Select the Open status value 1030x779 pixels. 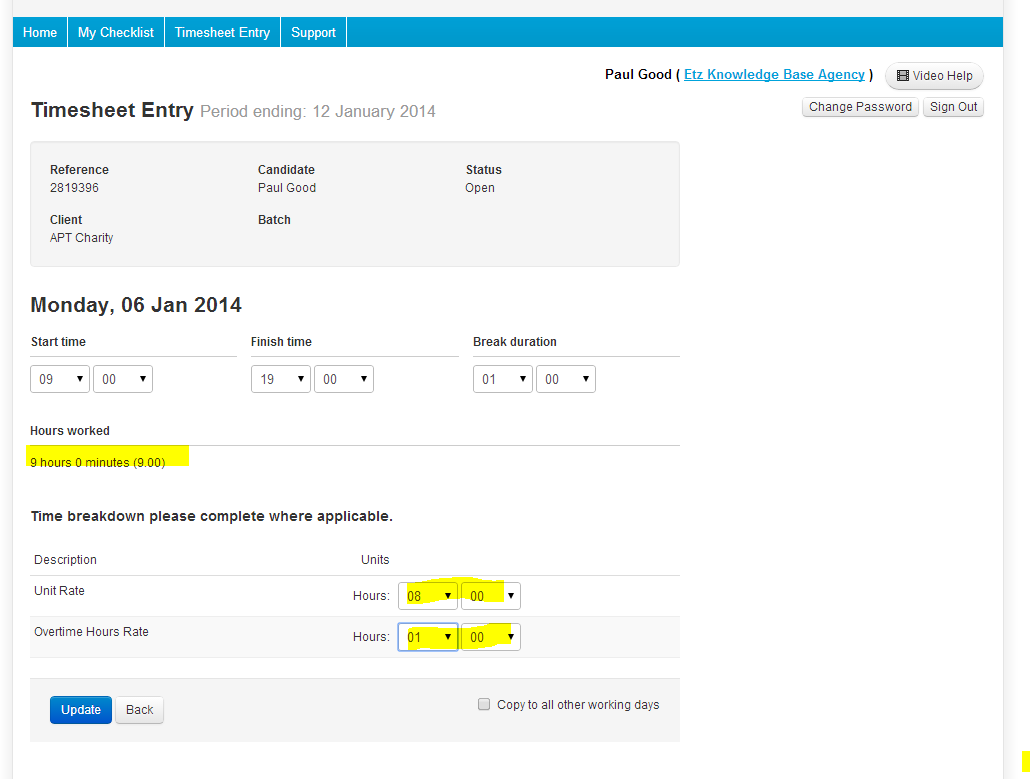pyautogui.click(x=480, y=188)
